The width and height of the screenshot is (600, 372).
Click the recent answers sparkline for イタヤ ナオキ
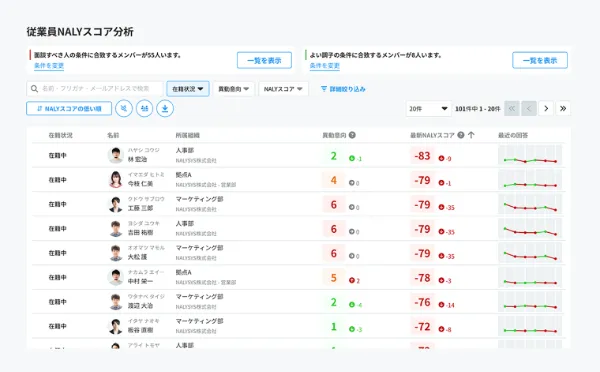point(530,326)
